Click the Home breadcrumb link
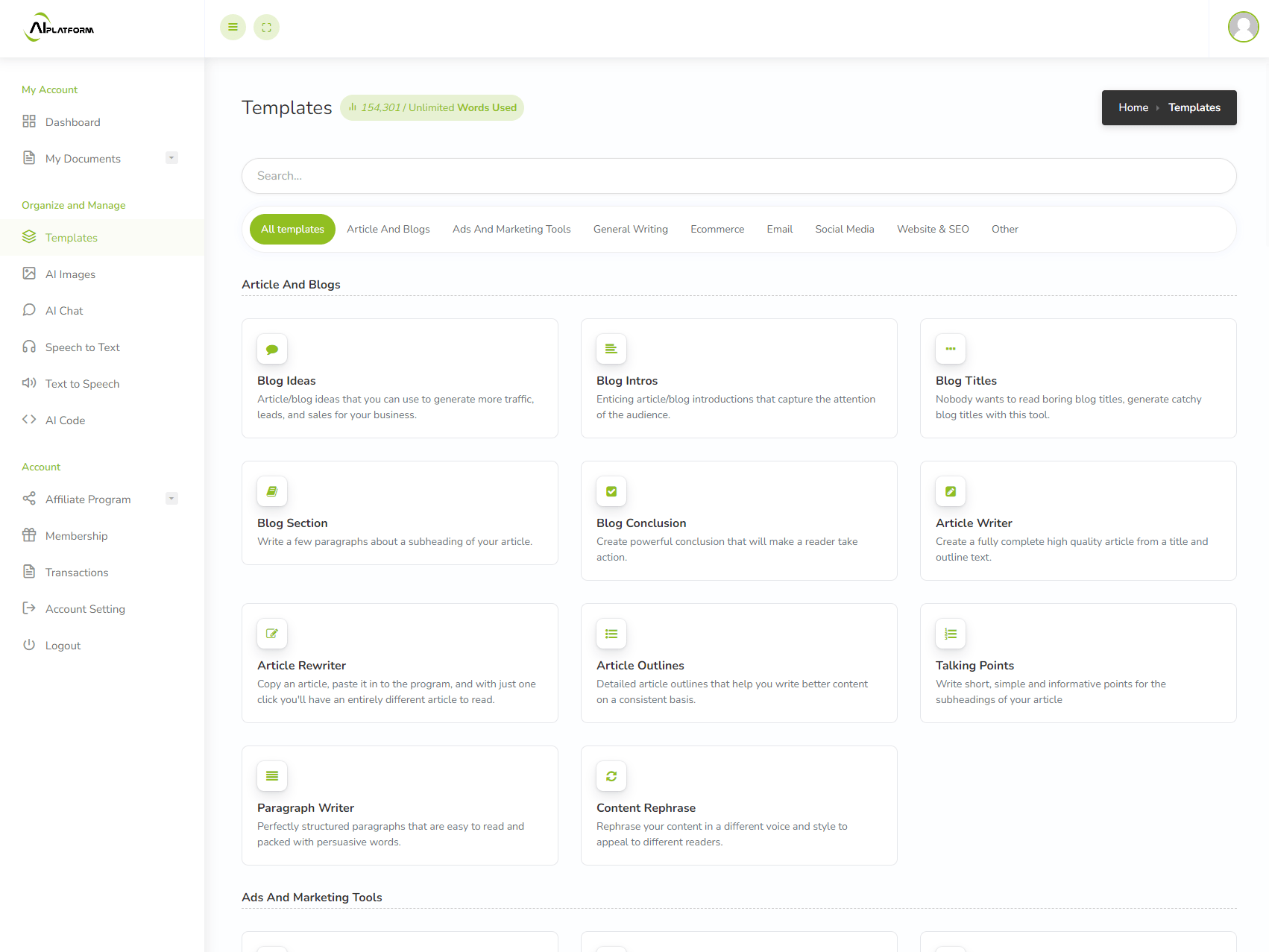Viewport: 1269px width, 952px height. click(x=1133, y=107)
